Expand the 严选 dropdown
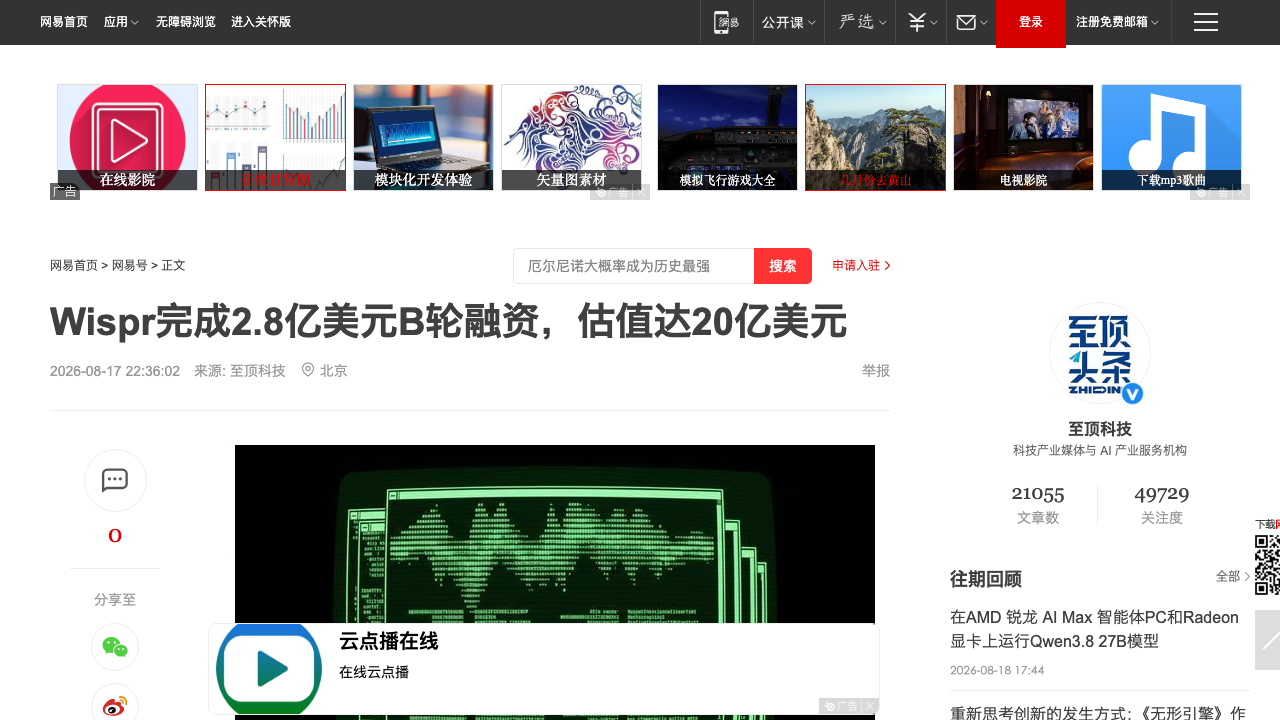 (860, 22)
